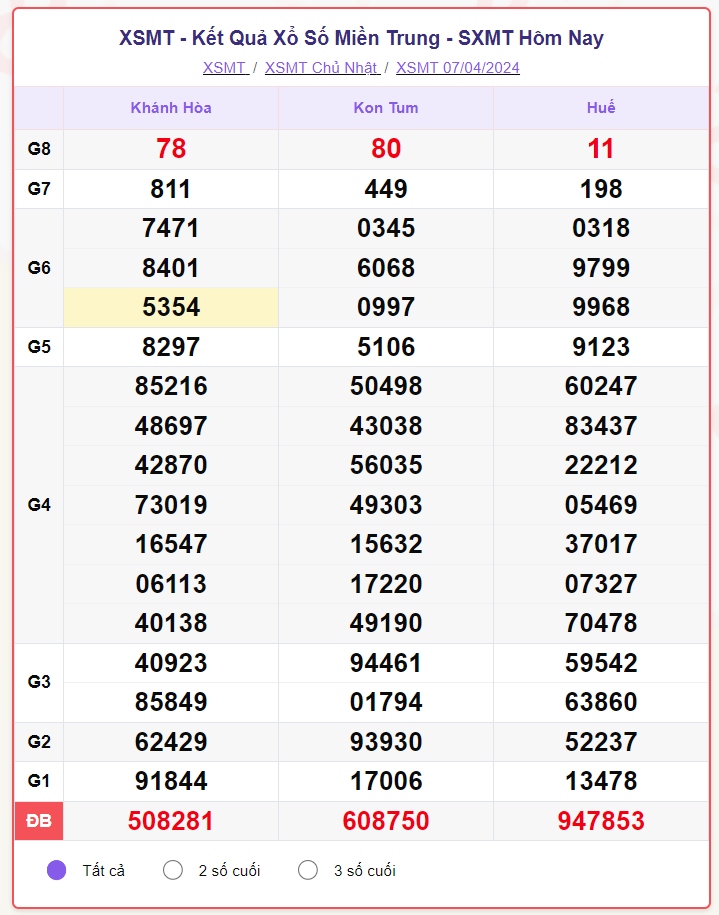
Task: Click Huế G3 number 59542
Action: (601, 663)
